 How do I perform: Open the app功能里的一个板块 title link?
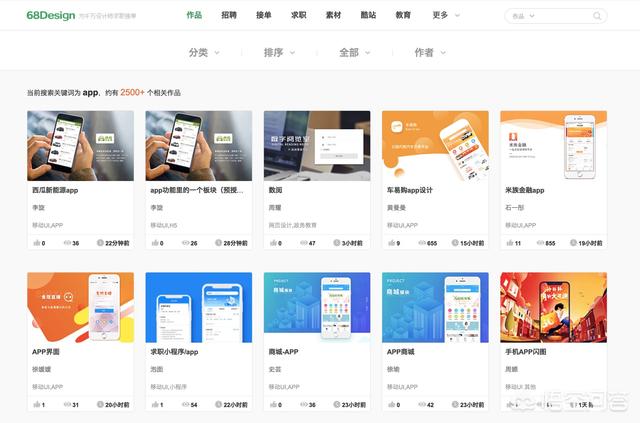[197, 190]
